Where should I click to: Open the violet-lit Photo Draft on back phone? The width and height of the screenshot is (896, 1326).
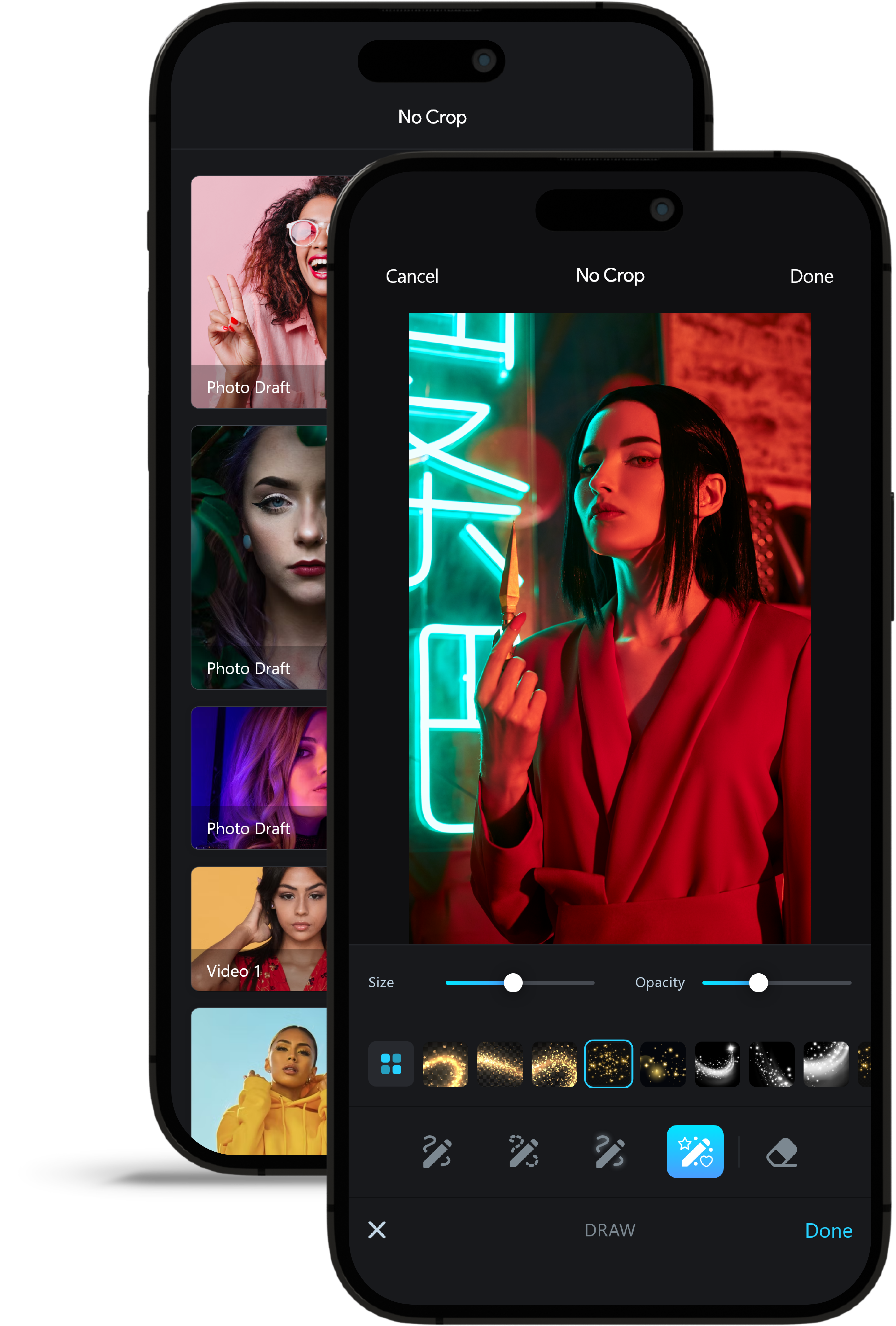pyautogui.click(x=259, y=778)
